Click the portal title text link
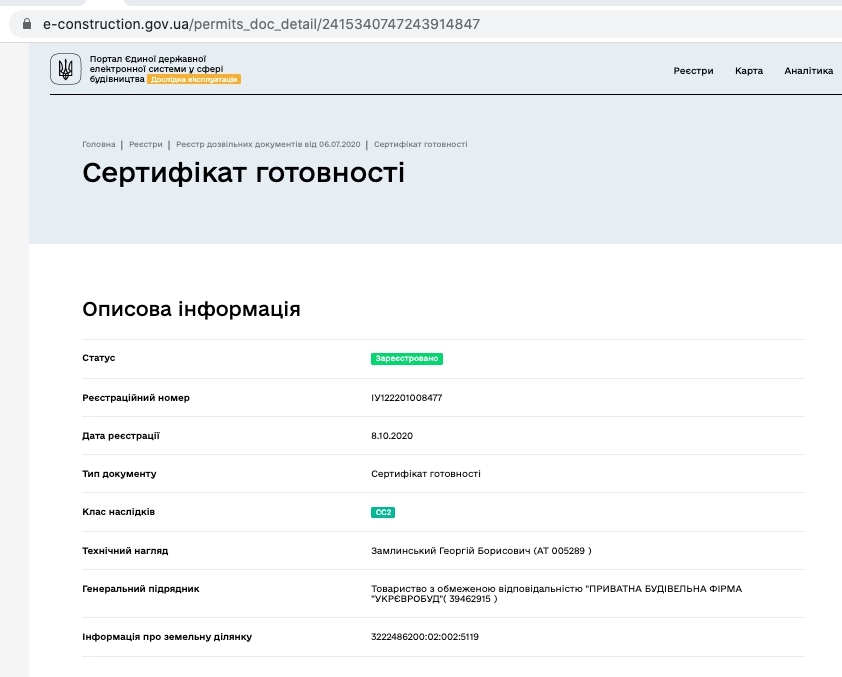This screenshot has width=842, height=677. point(156,69)
